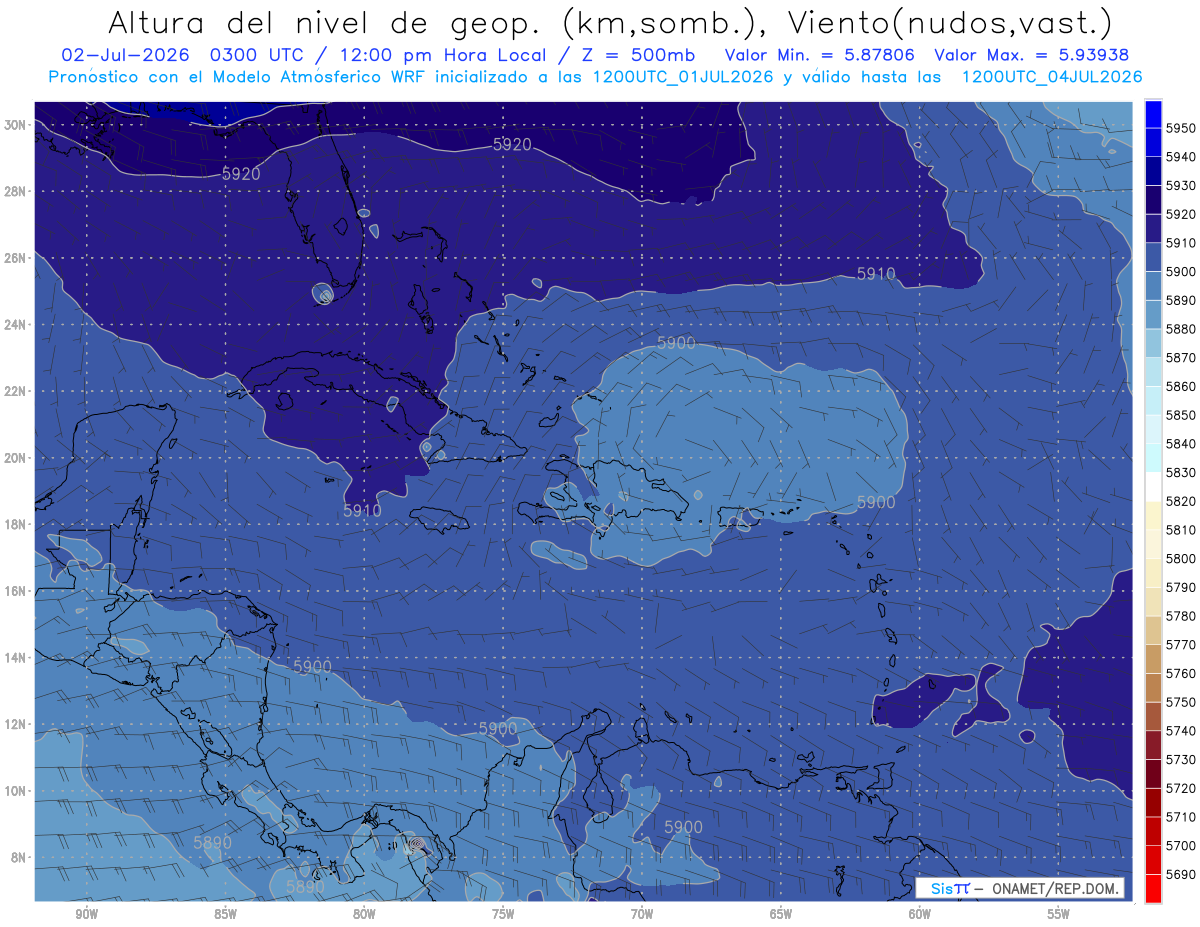
Task: Click the 5700 value in the color legend
Action: 1181,845
